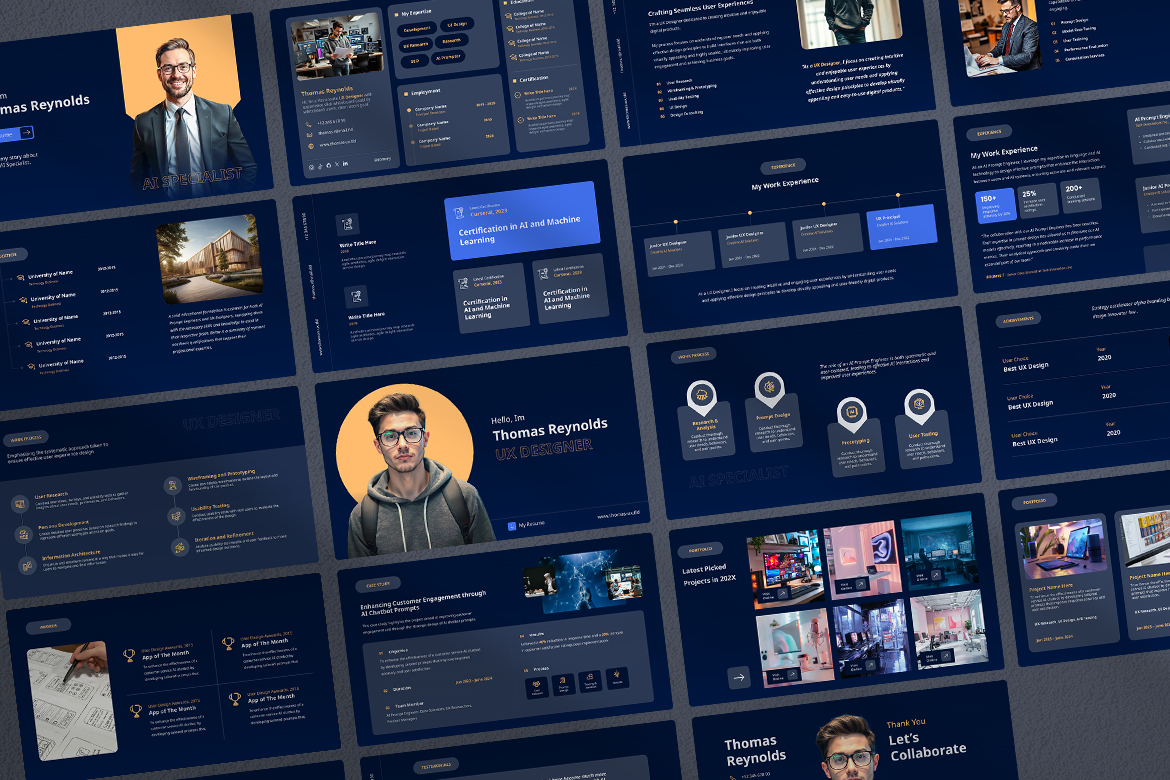Click Visit Online arrow on the gaming monitors thumbnail
Viewport: 1170px width, 780px height.
(x=783, y=595)
